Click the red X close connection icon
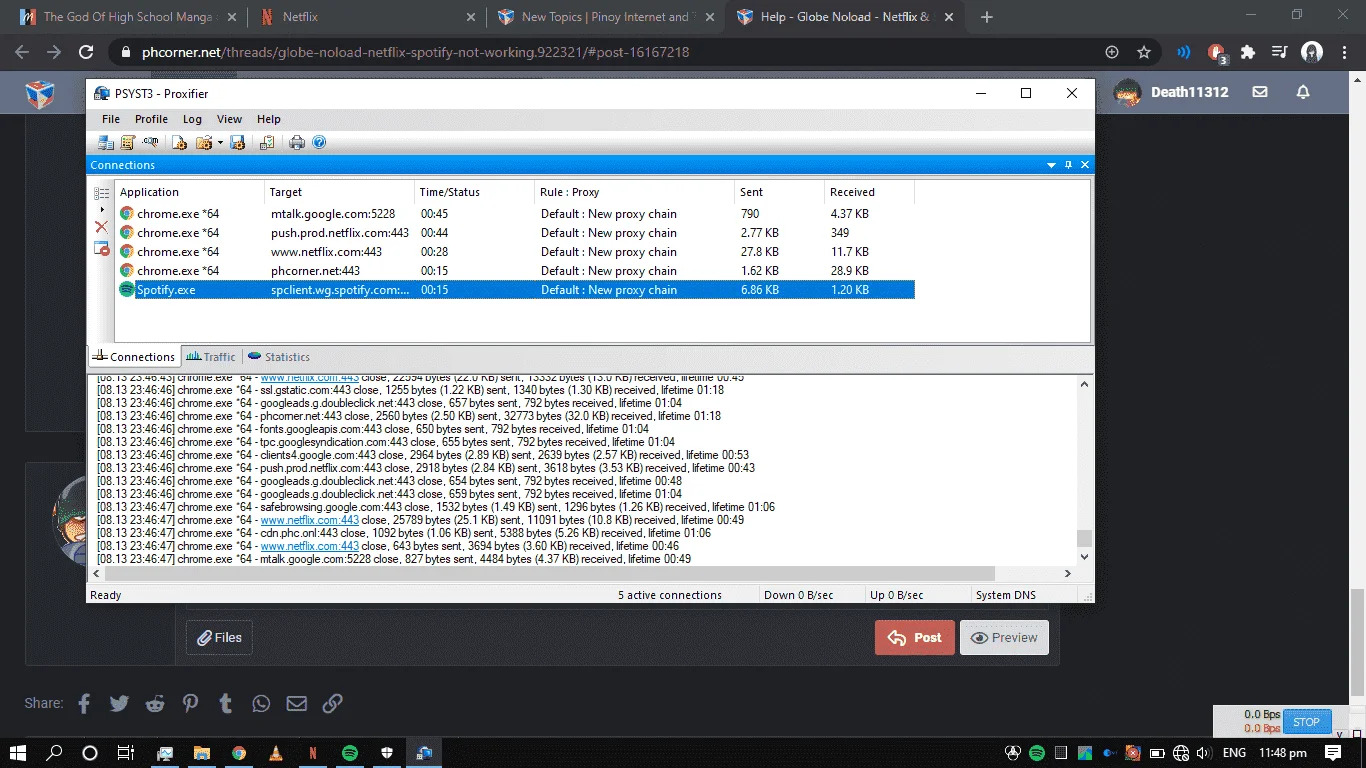 [101, 227]
